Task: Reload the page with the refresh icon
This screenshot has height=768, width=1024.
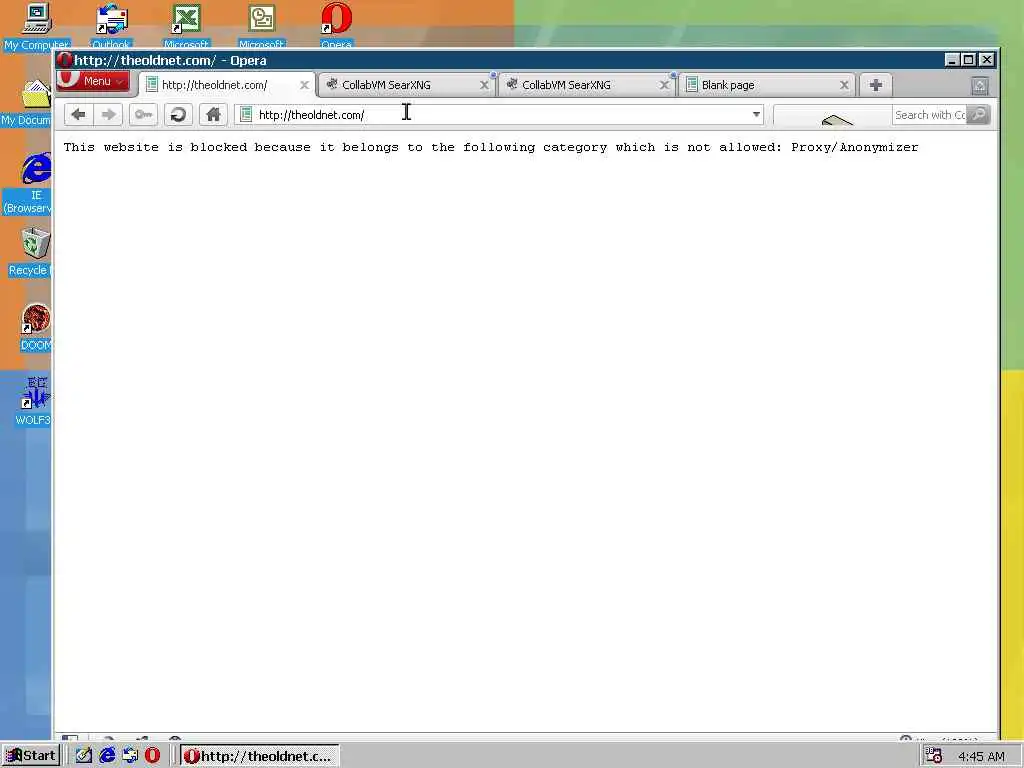Action: pyautogui.click(x=178, y=115)
